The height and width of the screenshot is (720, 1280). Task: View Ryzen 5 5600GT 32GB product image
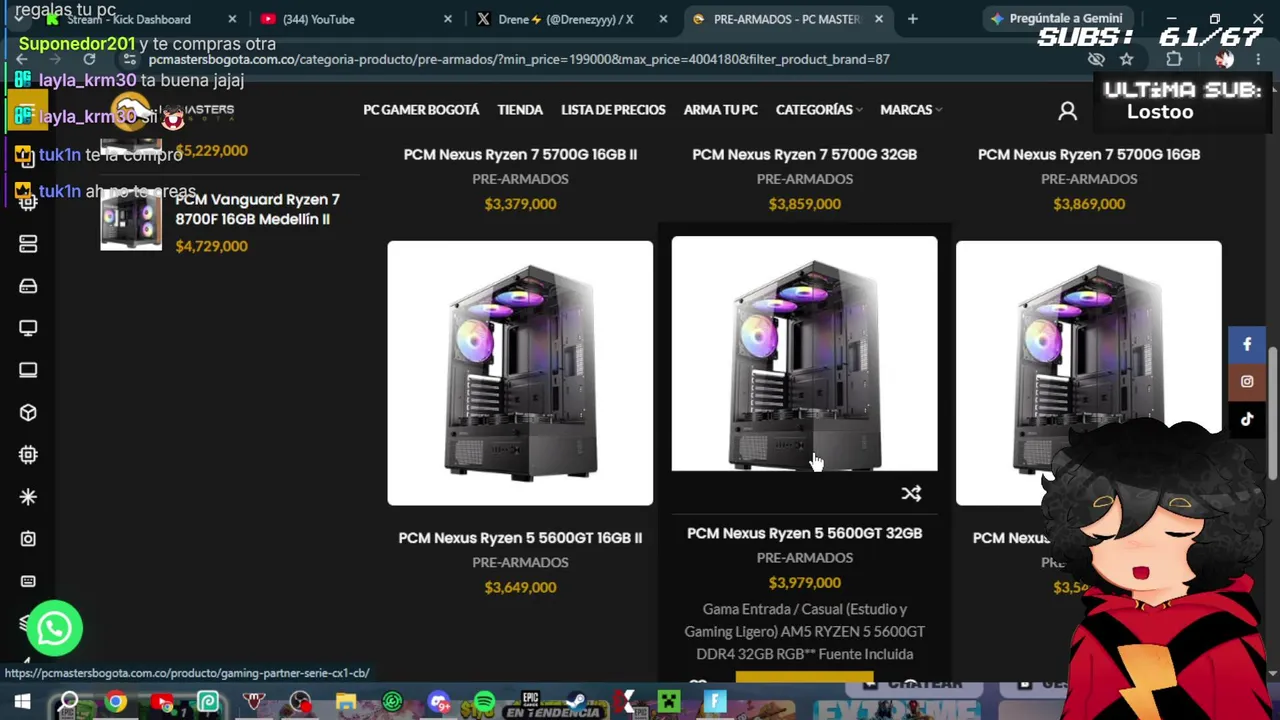pyautogui.click(x=805, y=353)
